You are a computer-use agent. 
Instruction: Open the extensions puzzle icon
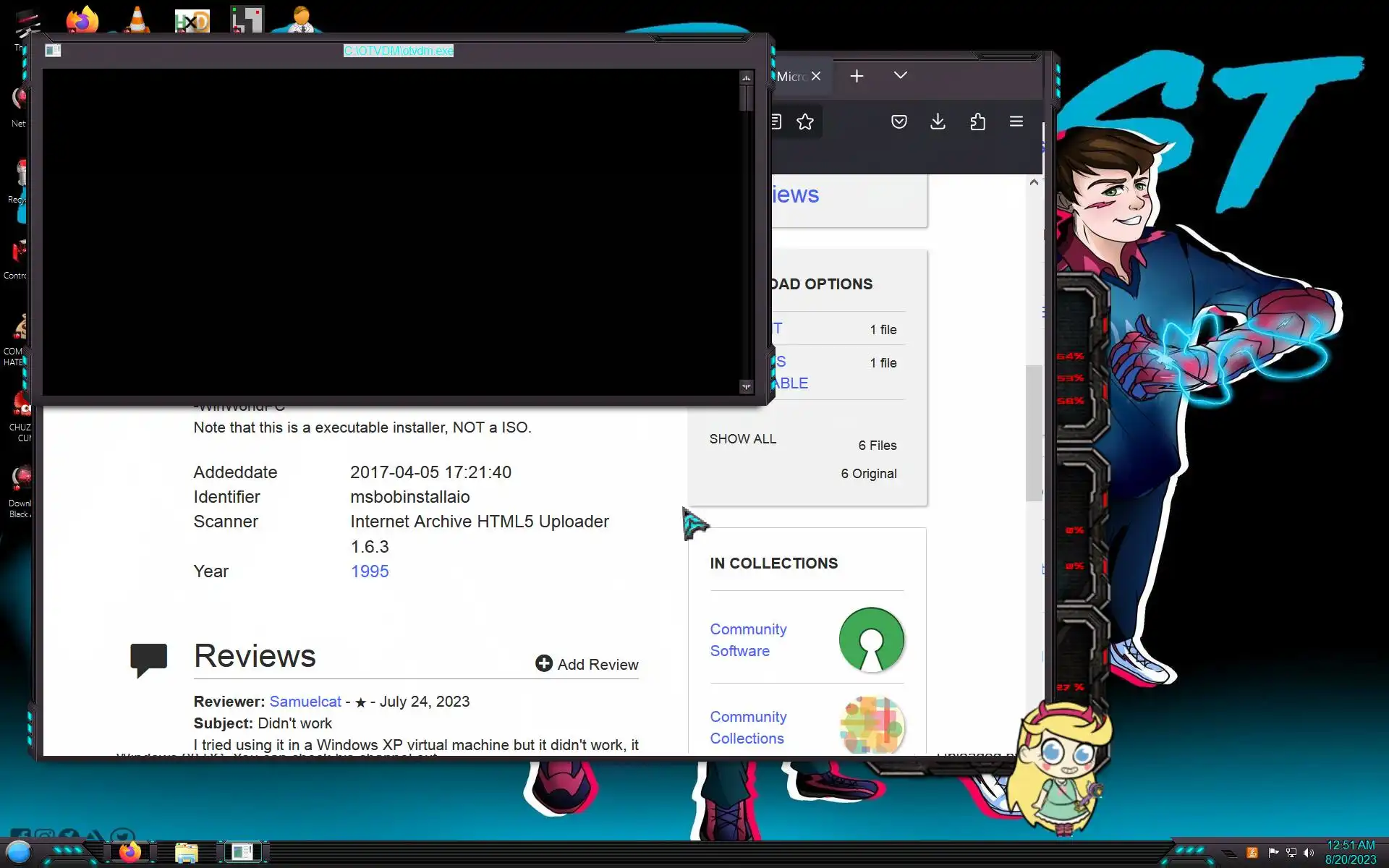[977, 122]
